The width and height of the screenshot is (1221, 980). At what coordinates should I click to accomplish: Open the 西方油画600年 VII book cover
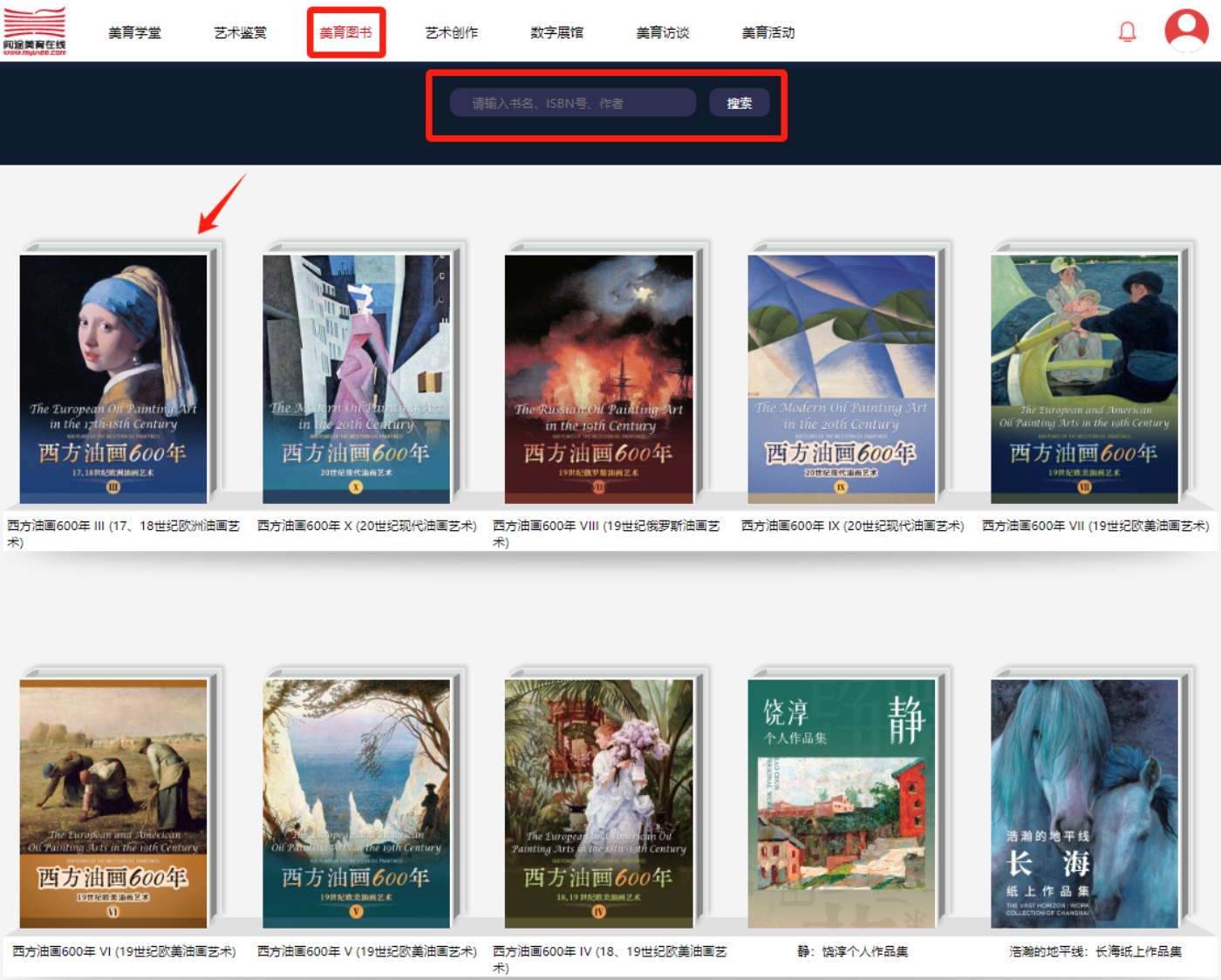point(1084,378)
